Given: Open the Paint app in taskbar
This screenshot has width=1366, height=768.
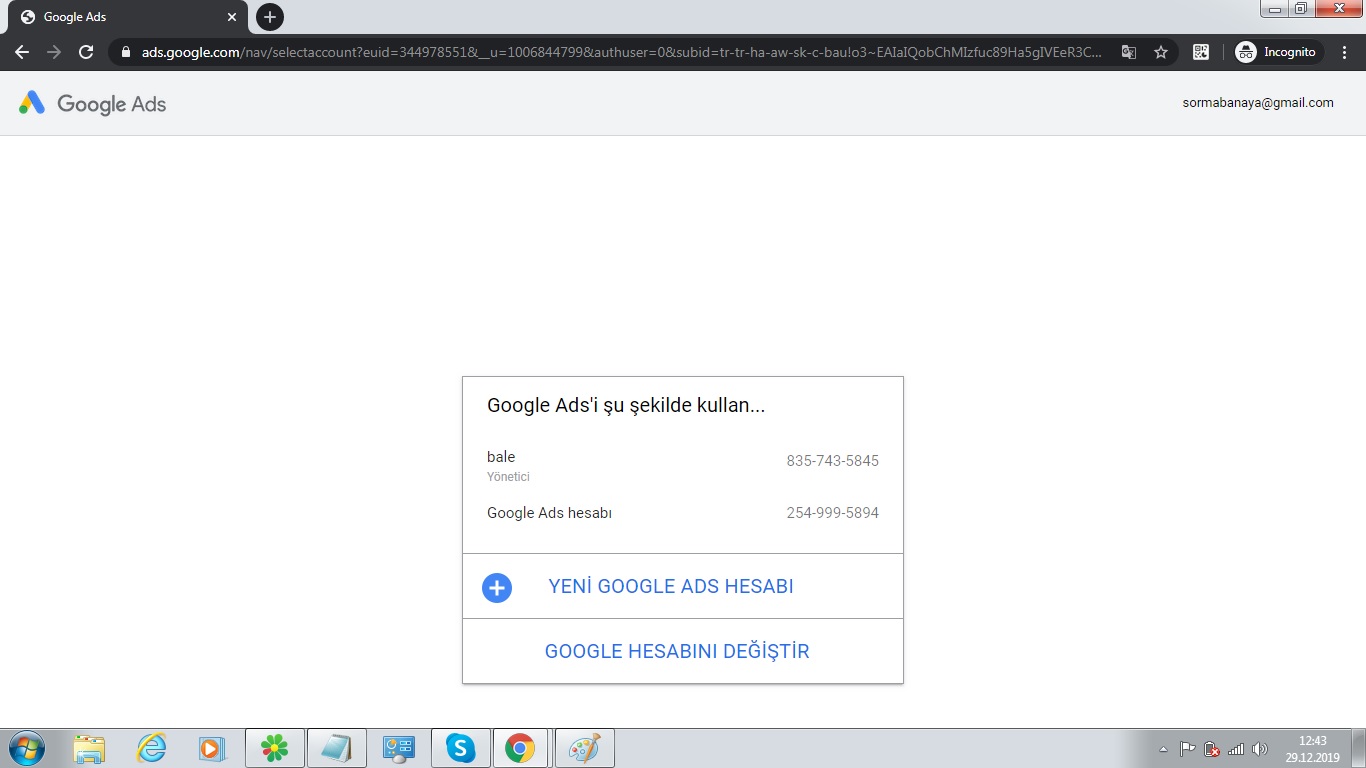Looking at the screenshot, I should (584, 748).
